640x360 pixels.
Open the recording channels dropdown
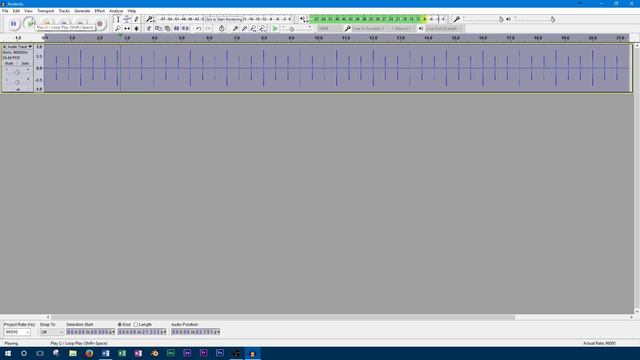point(402,29)
